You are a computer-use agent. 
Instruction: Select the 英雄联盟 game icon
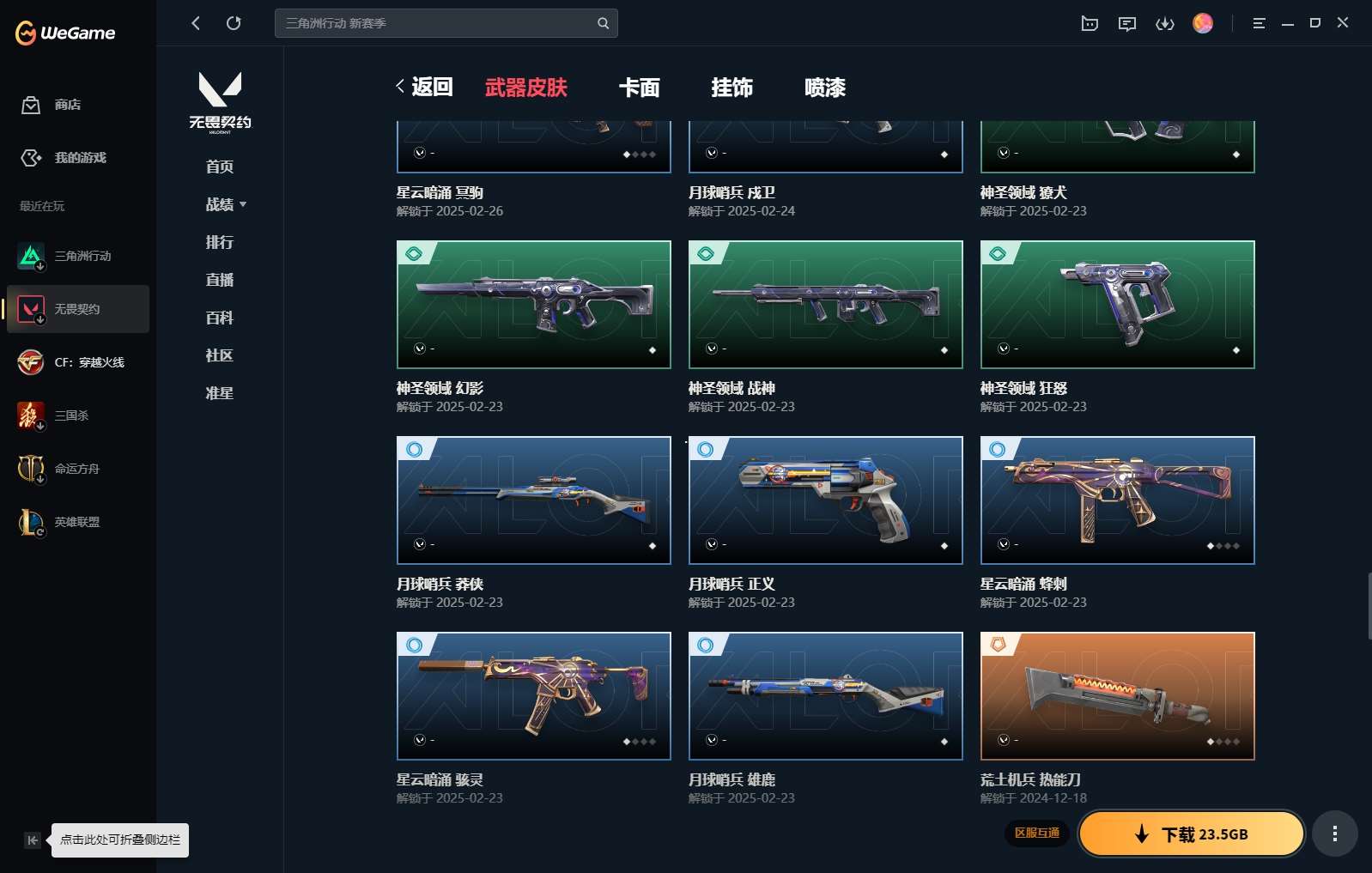tap(31, 522)
